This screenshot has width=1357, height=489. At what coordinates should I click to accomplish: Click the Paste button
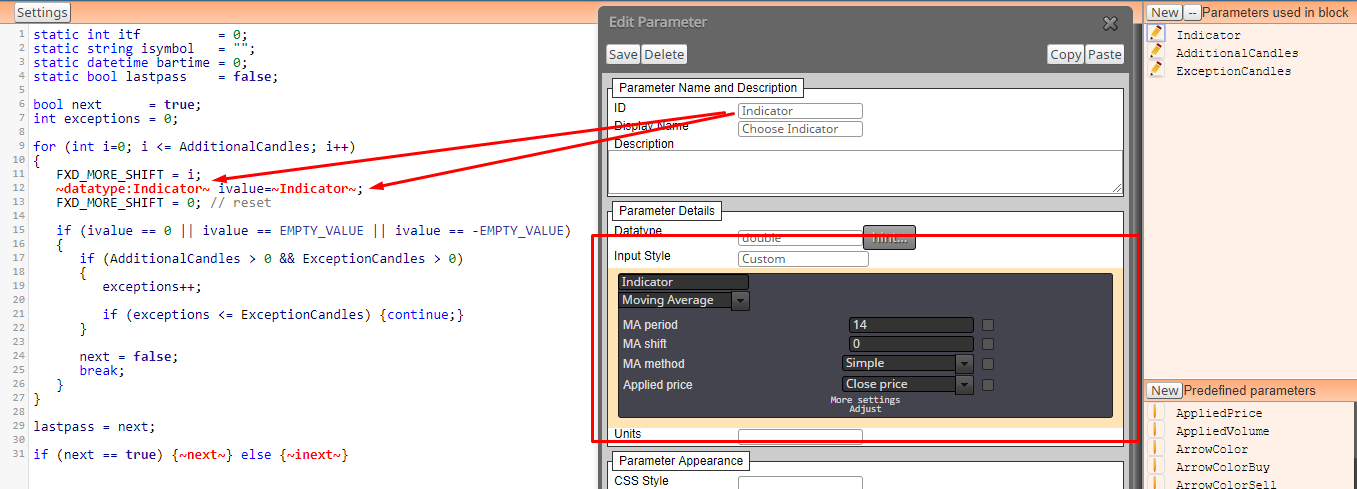coord(1105,54)
